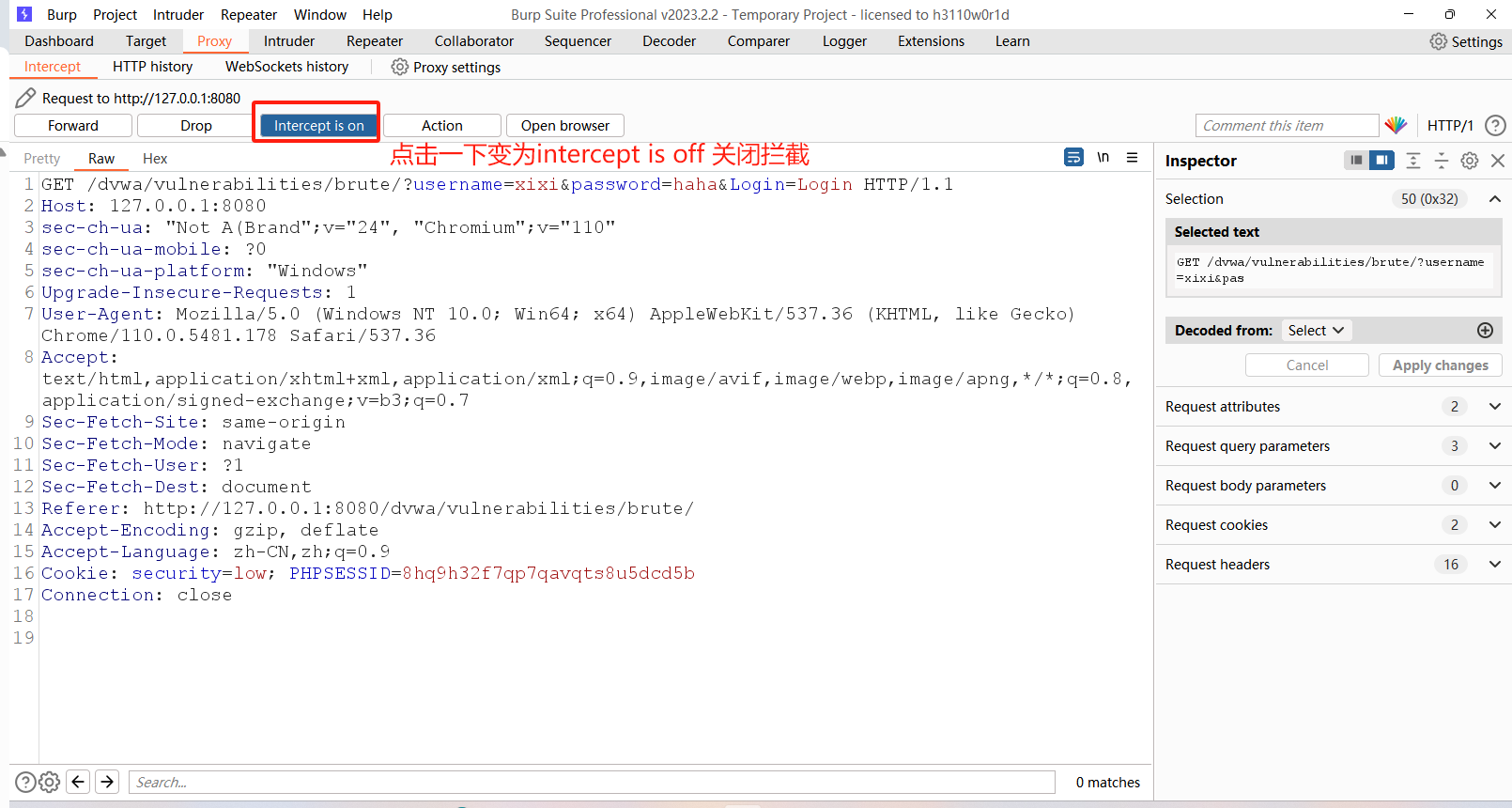Close the Inspector panel
Viewport: 1512px width, 808px height.
tap(1498, 161)
